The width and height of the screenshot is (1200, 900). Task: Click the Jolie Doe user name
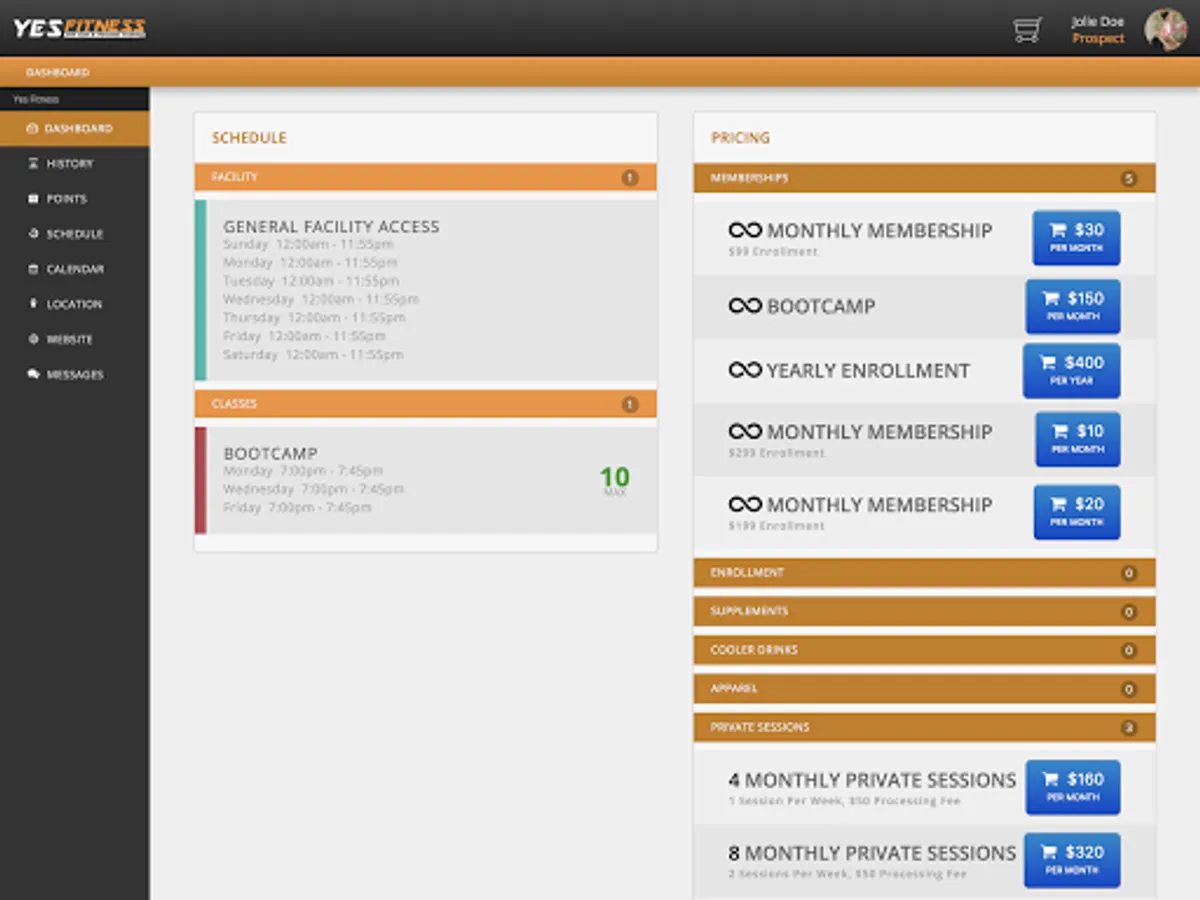pos(1098,22)
